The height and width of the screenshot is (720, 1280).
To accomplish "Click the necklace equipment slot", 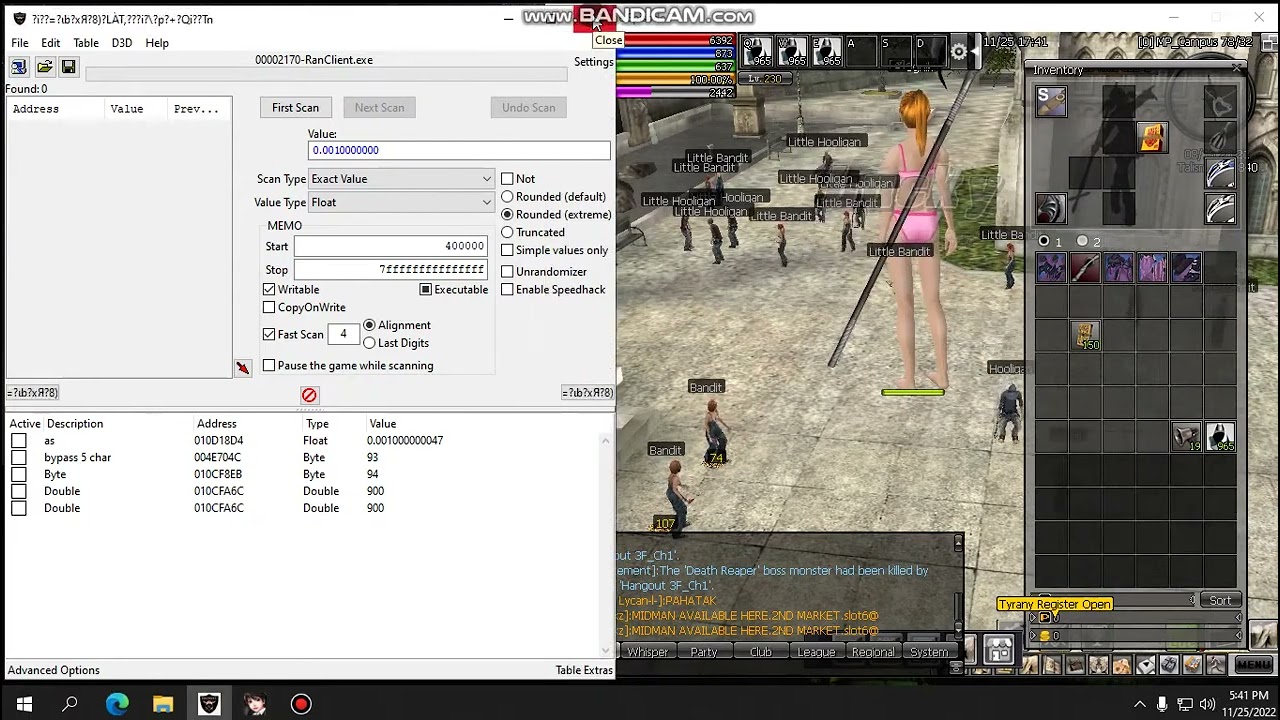I will [x=1220, y=101].
